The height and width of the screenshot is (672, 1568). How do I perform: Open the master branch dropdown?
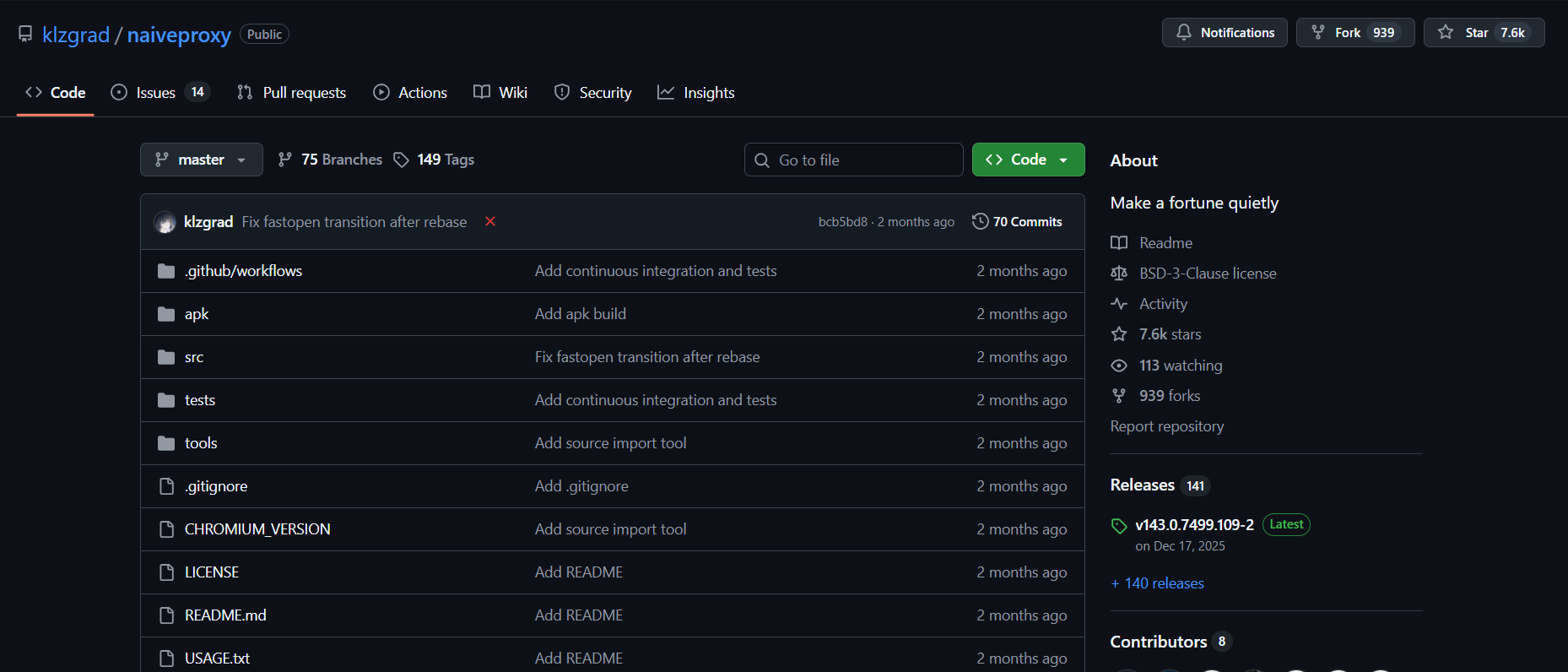pyautogui.click(x=201, y=160)
